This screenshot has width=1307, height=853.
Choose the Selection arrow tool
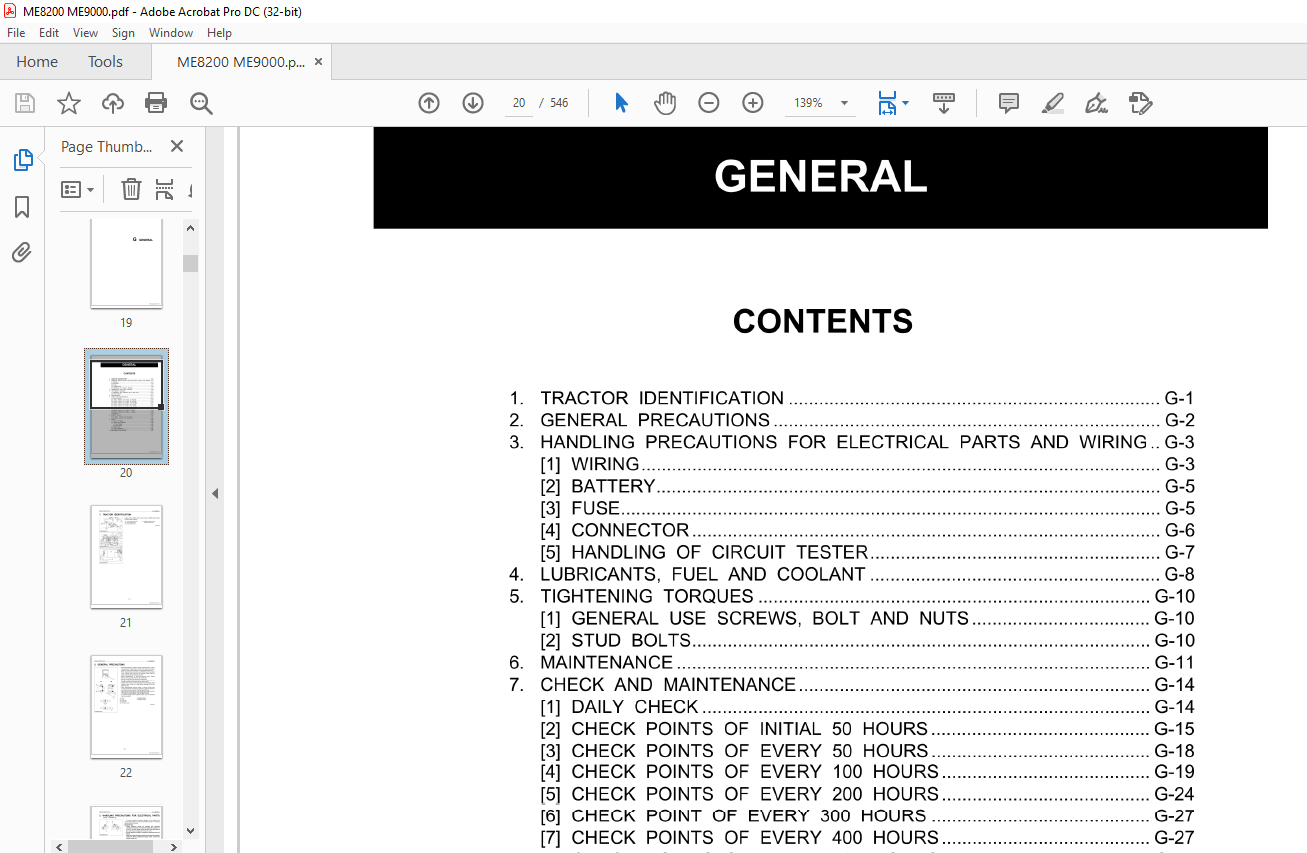tap(621, 103)
